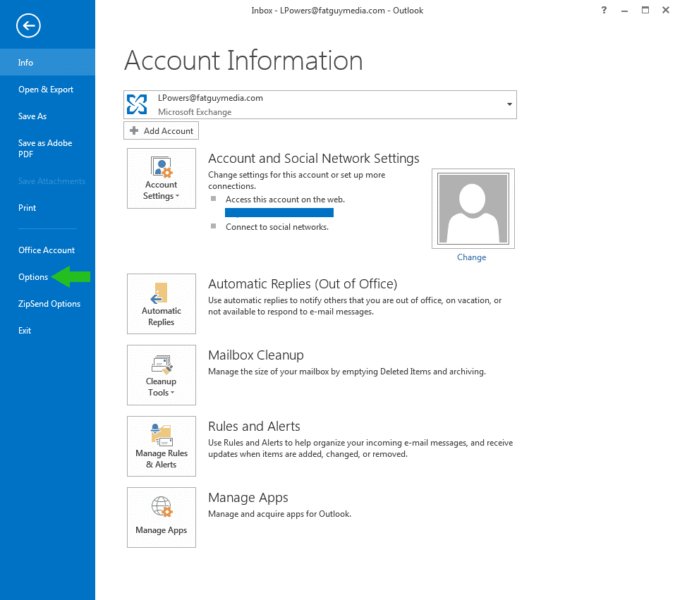Open the Print page
675x600 pixels.
point(27,208)
